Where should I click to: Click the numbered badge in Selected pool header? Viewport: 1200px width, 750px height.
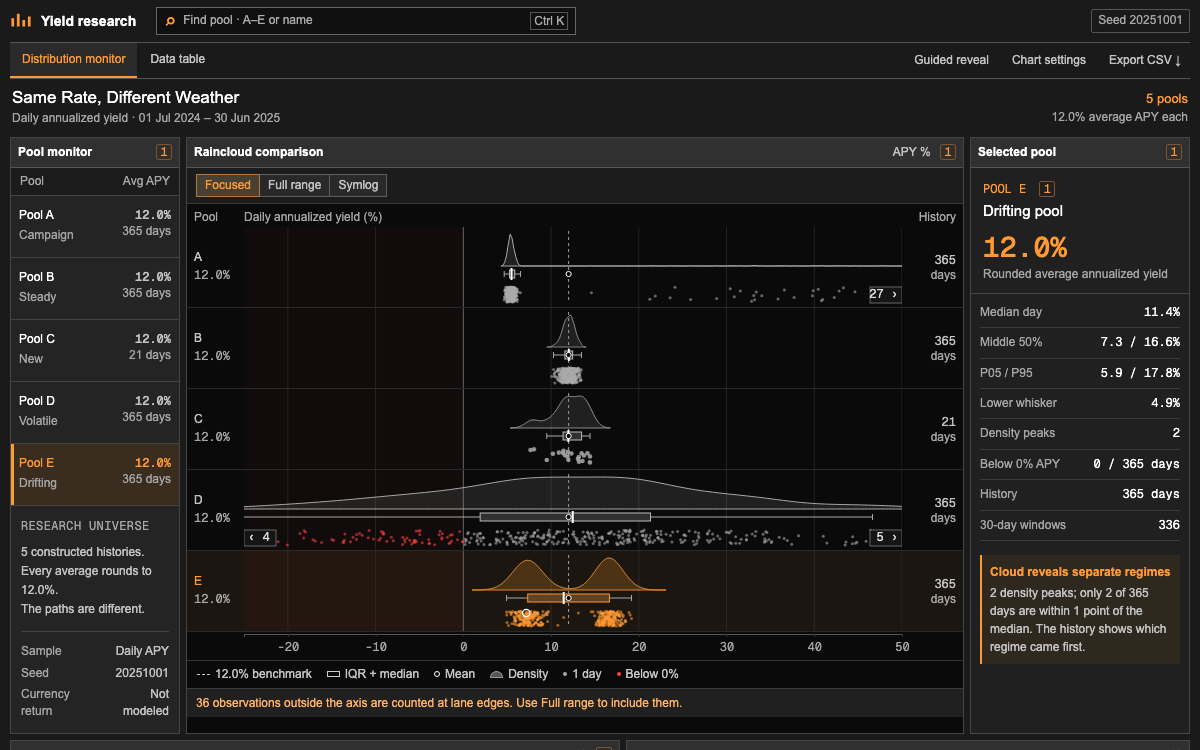[1174, 152]
